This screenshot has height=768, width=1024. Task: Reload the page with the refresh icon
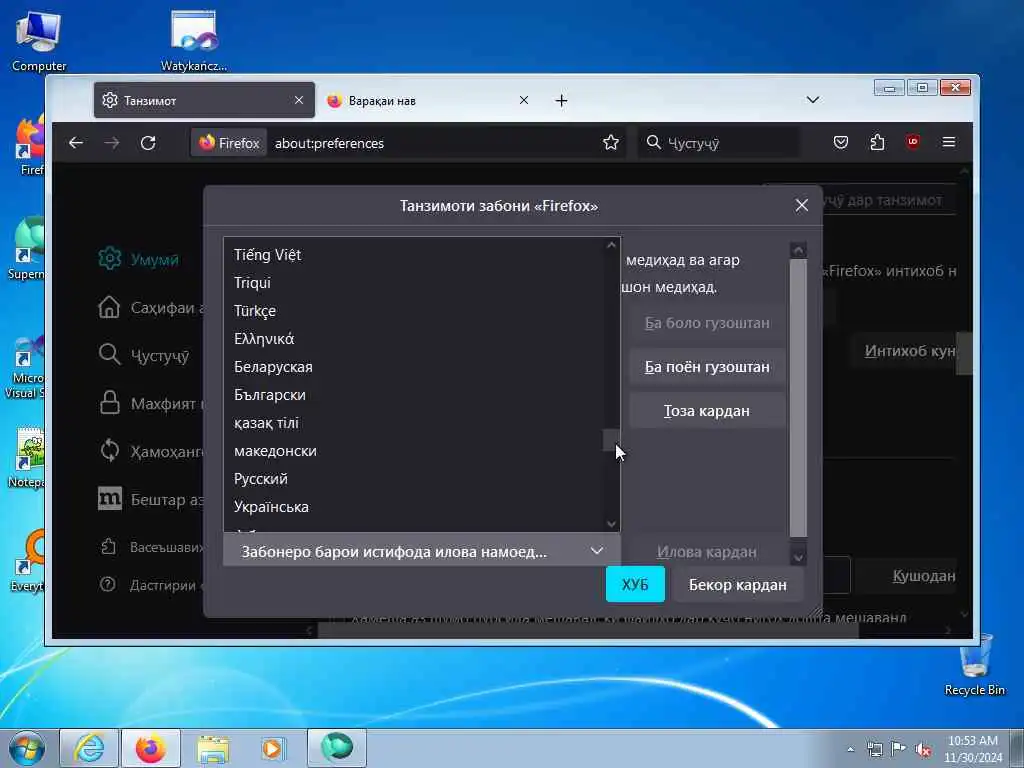tap(148, 142)
